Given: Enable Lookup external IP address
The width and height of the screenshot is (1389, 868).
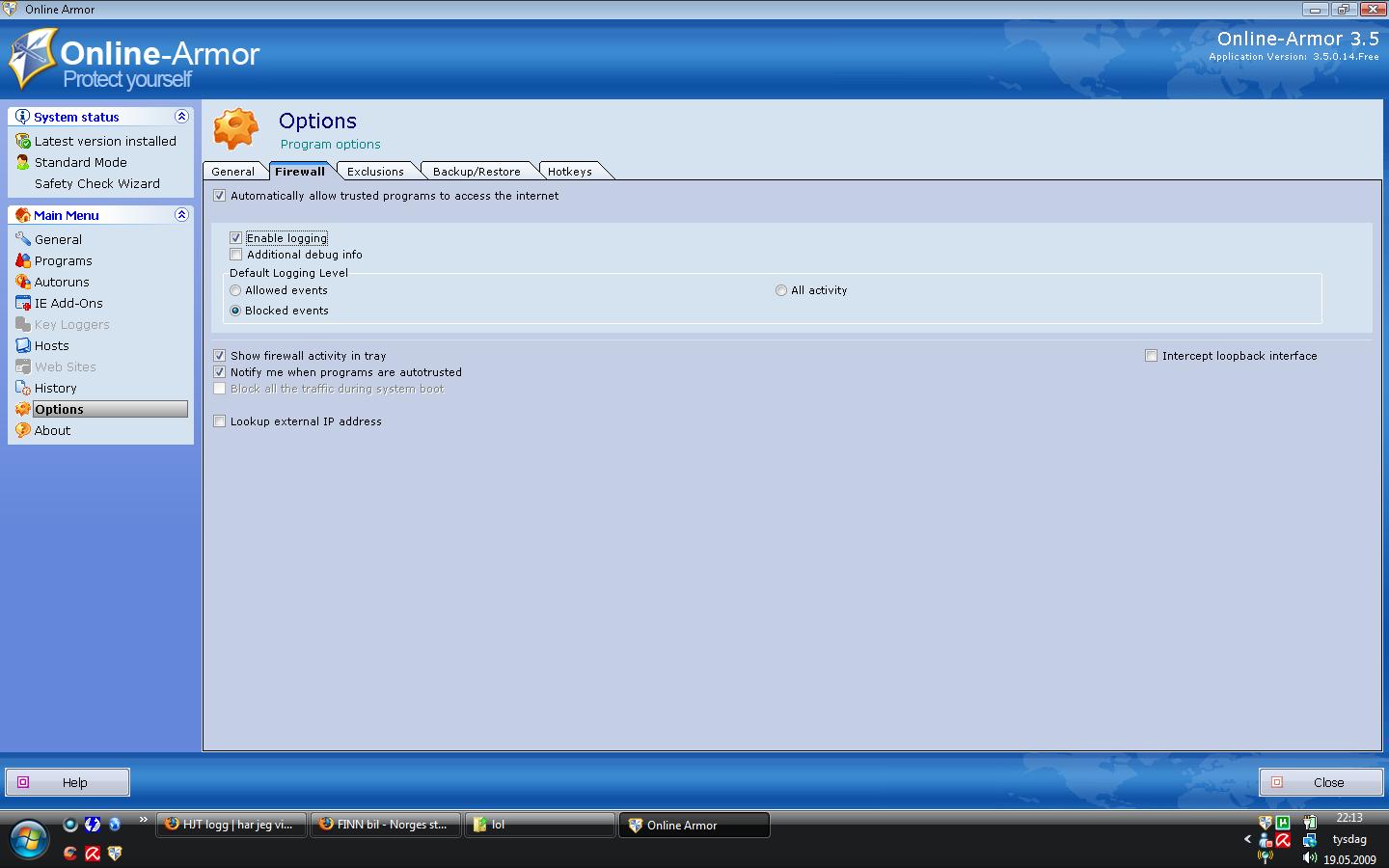Looking at the screenshot, I should [x=220, y=421].
